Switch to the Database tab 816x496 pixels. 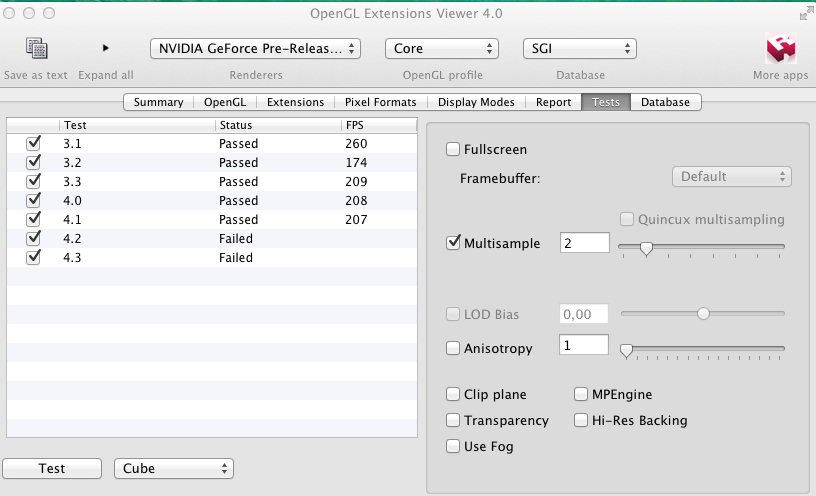665,102
